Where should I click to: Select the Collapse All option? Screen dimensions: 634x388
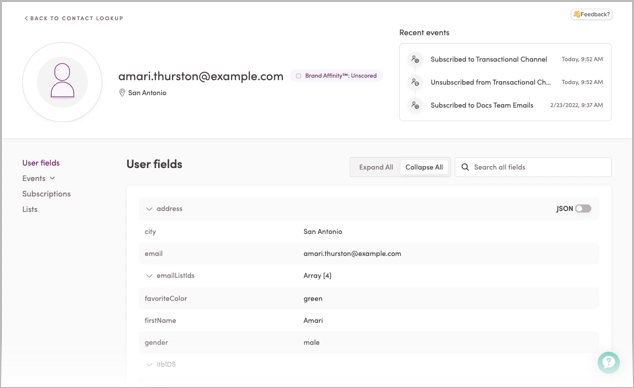click(424, 167)
